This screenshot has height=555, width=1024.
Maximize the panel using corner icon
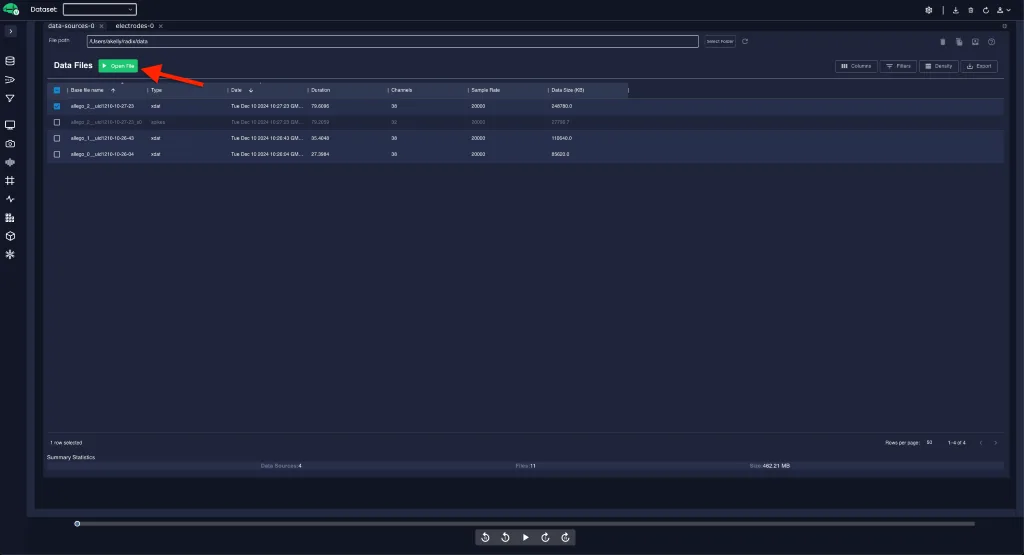[x=1004, y=26]
